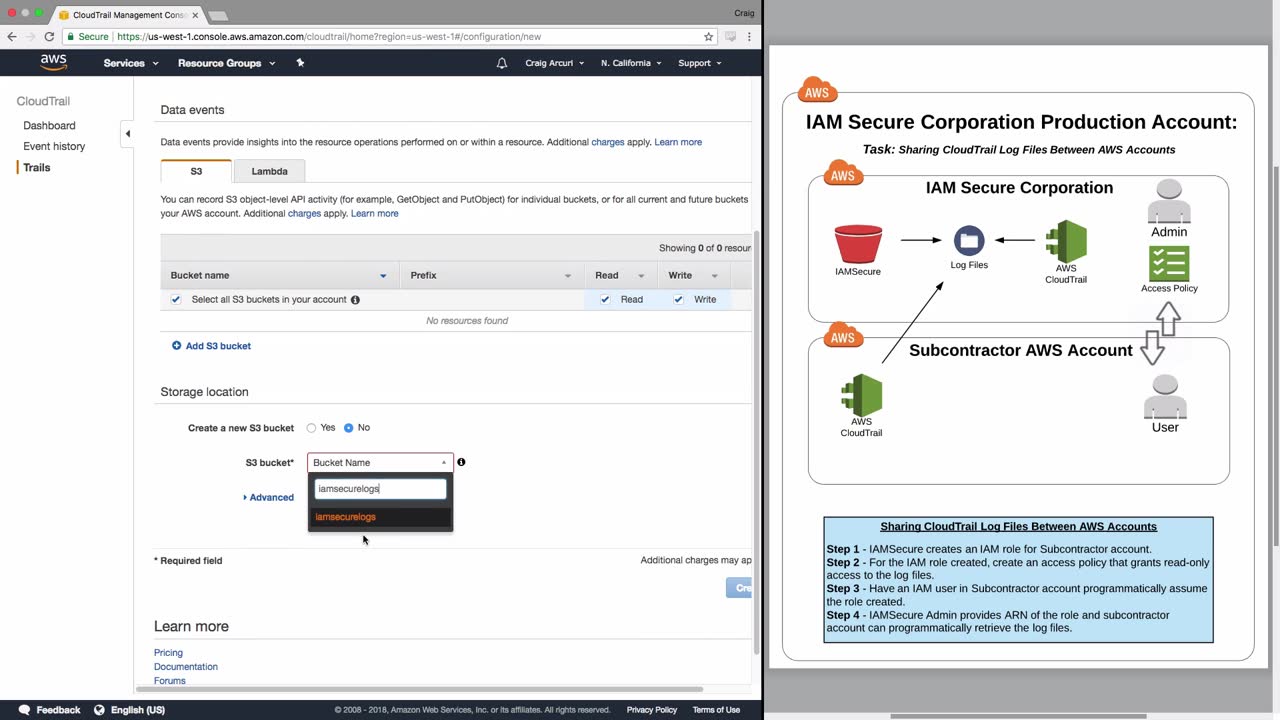The width and height of the screenshot is (1280, 720).
Task: Go to Trails in the sidebar
Action: [x=37, y=168]
